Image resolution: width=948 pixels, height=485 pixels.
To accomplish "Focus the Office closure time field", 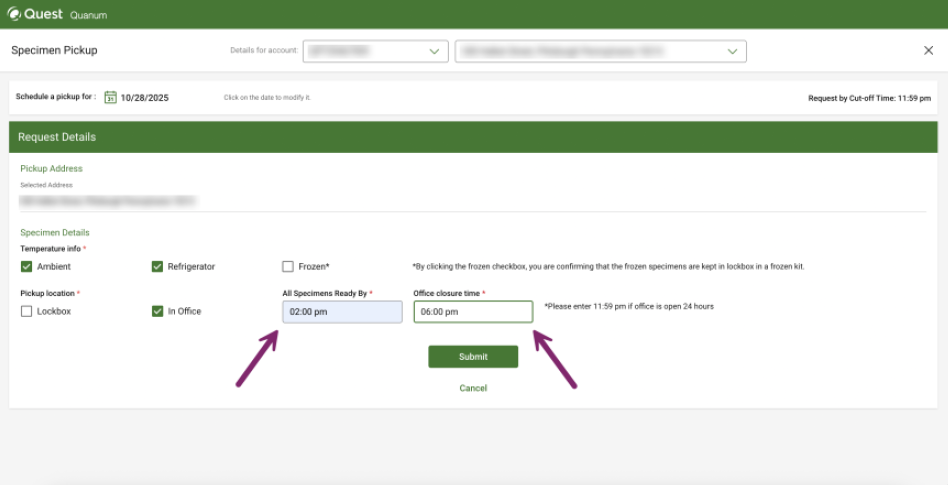I will [473, 312].
